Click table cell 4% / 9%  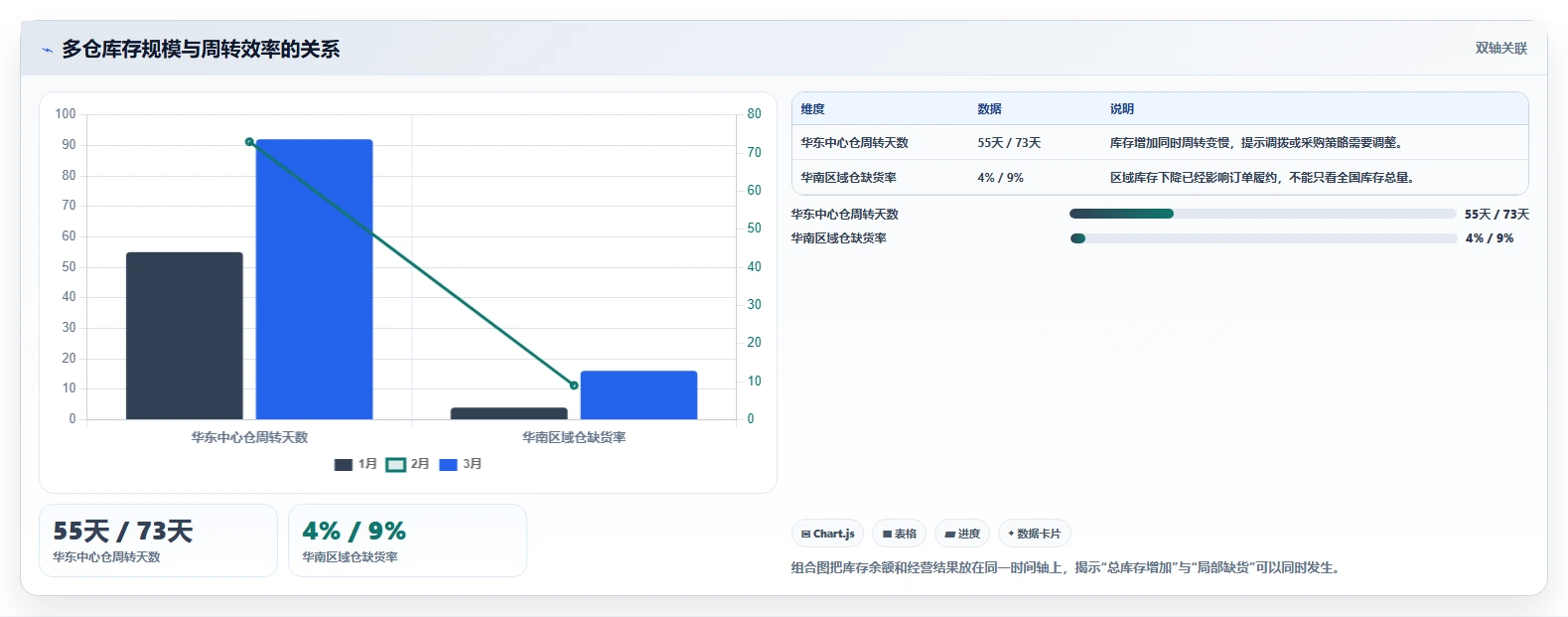1000,178
